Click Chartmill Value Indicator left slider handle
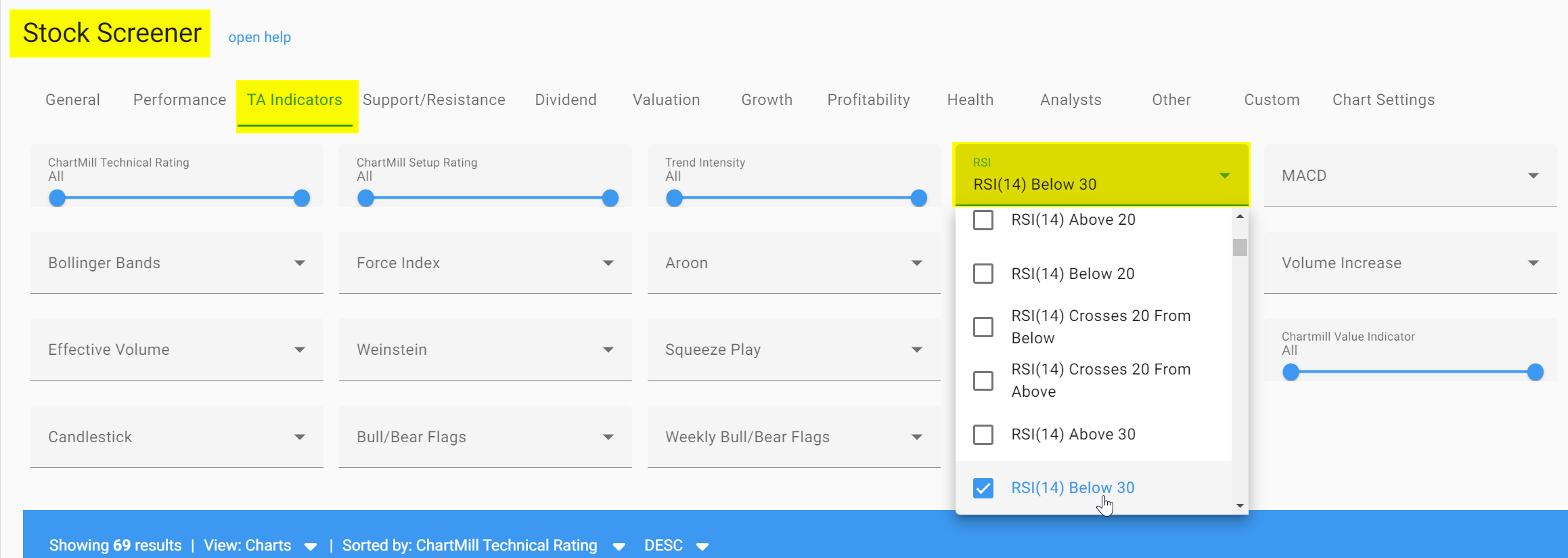Viewport: 1568px width, 558px height. pyautogui.click(x=1291, y=372)
